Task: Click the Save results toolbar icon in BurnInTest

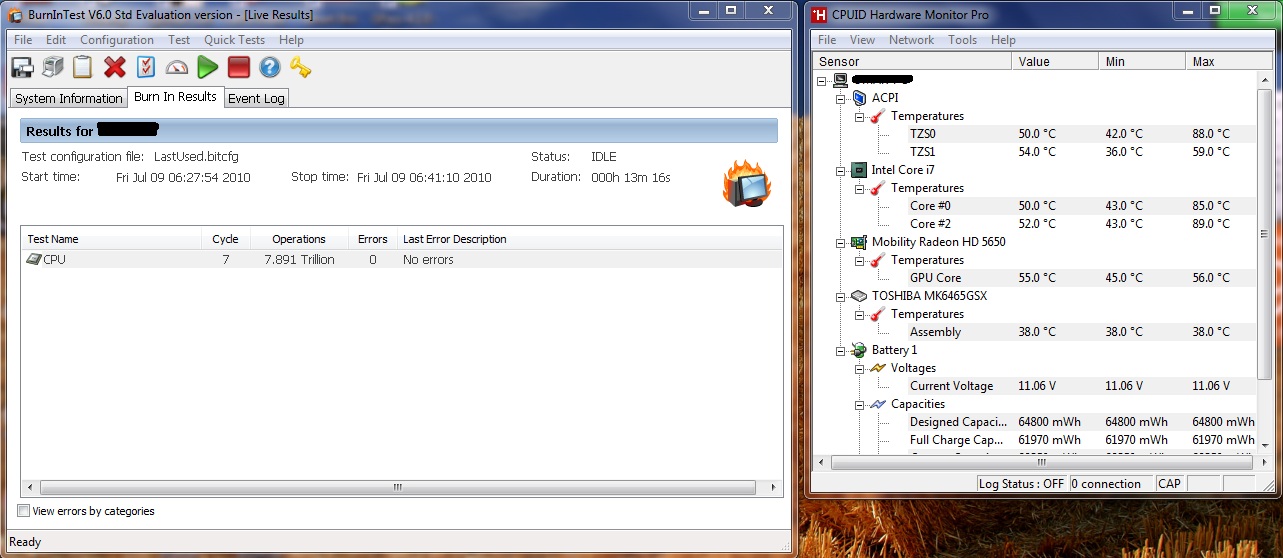Action: click(22, 67)
